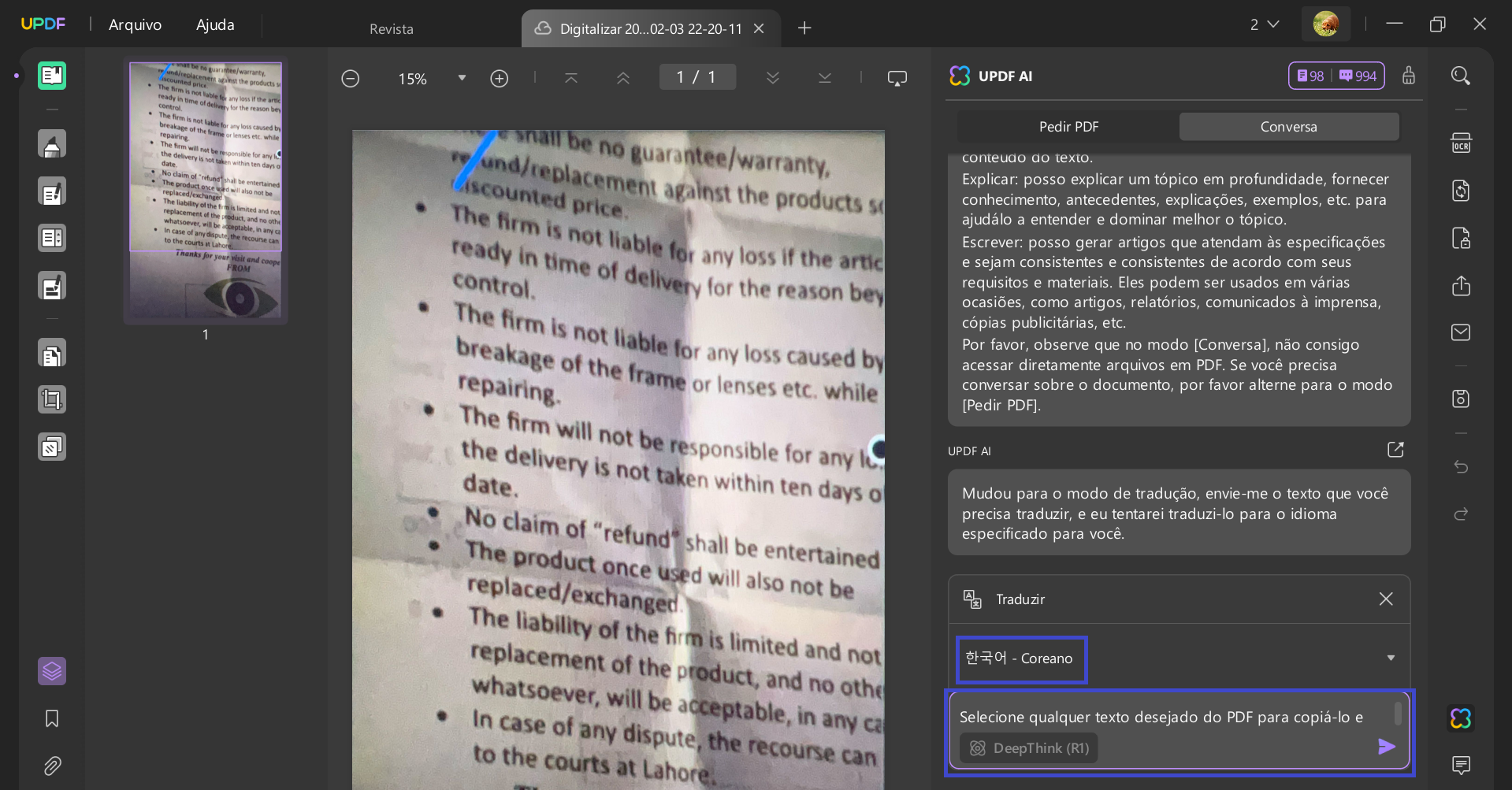
Task: Send the translation with arrow button
Action: pos(1387,747)
